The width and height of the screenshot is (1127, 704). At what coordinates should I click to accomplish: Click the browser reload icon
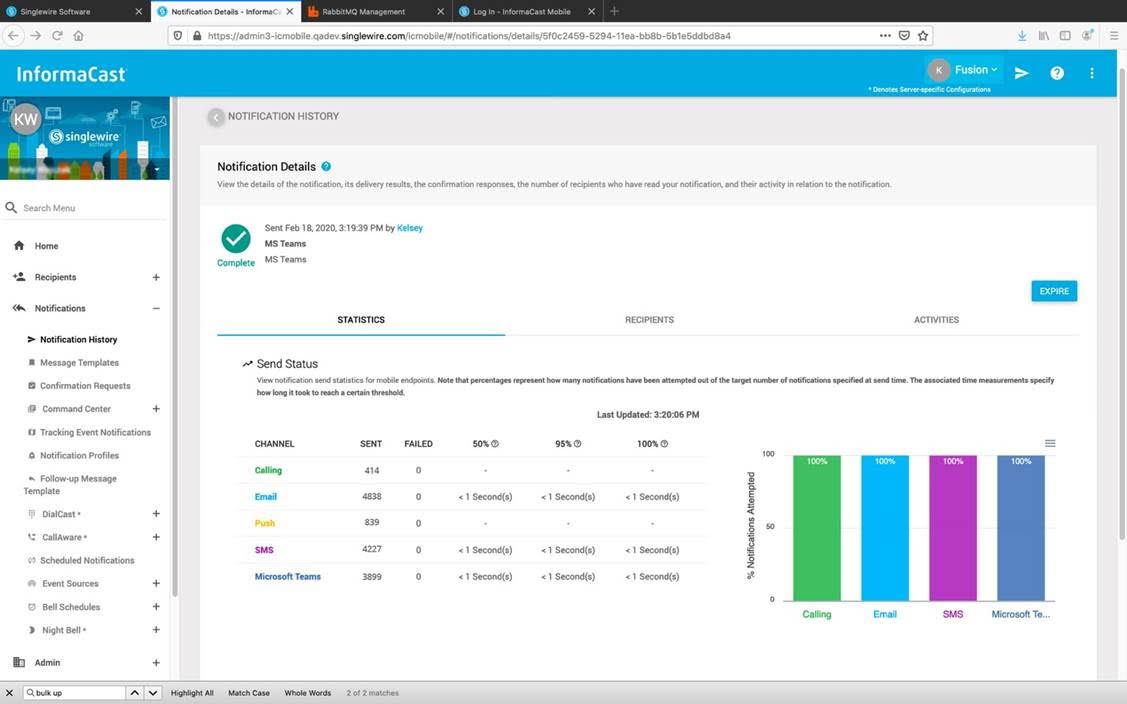(57, 35)
